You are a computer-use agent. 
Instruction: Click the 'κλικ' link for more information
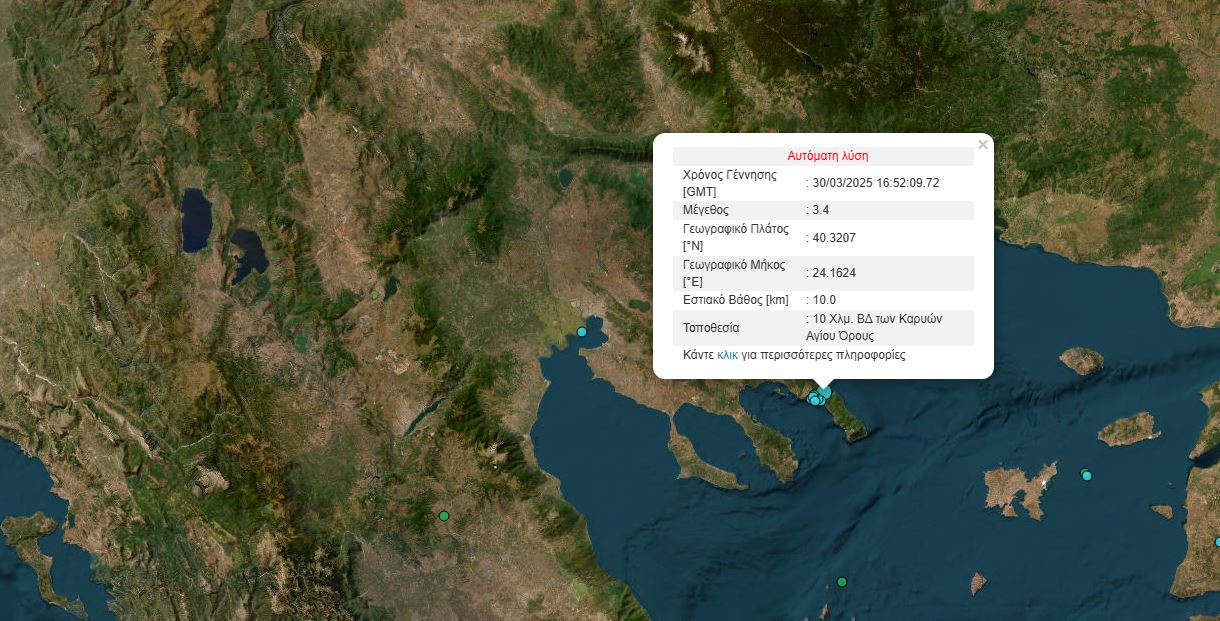pyautogui.click(x=727, y=355)
